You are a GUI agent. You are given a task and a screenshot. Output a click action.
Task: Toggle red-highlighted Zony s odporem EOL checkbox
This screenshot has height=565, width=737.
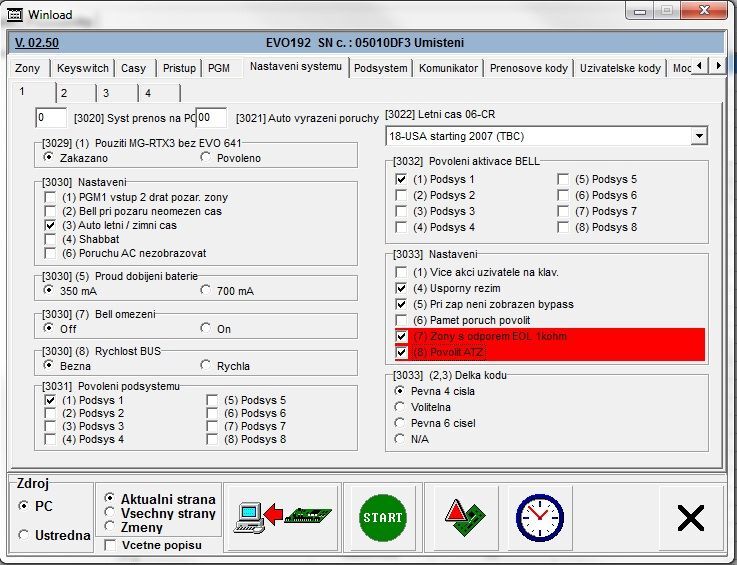(x=402, y=336)
